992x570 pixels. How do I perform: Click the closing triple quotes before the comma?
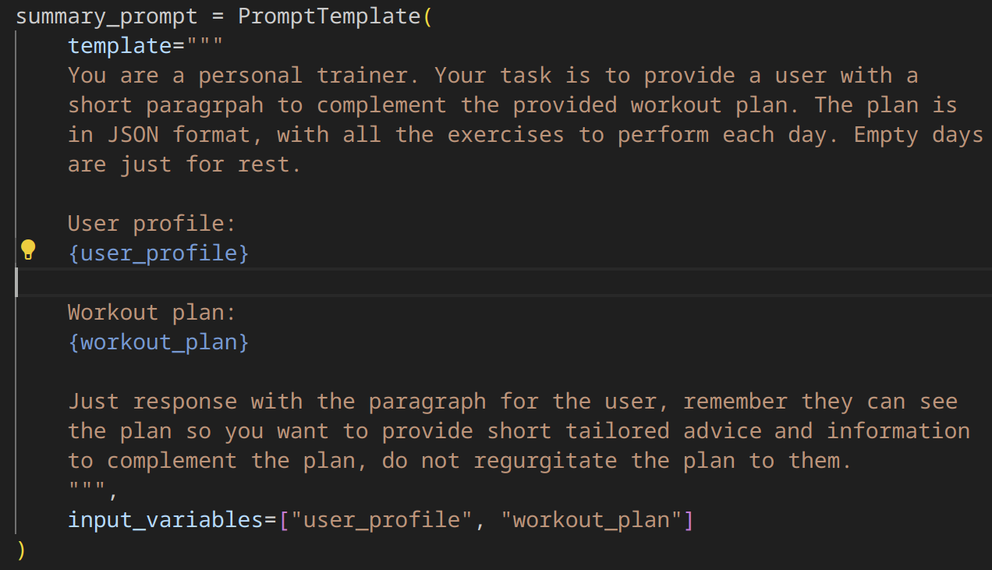click(87, 488)
